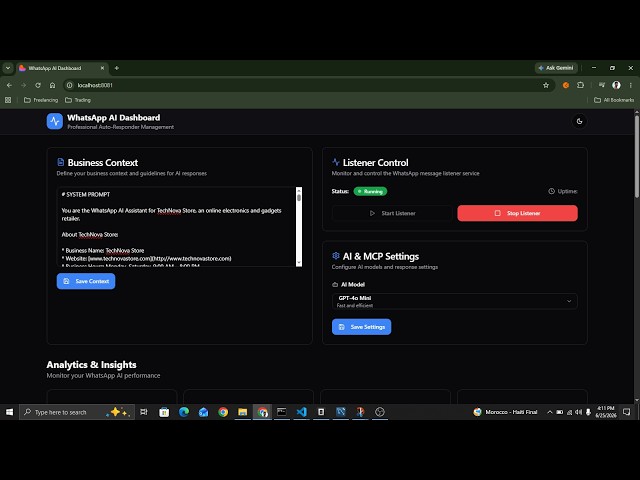Viewport: 640px width, 480px height.
Task: Click the browser home icon
Action: [x=52, y=85]
